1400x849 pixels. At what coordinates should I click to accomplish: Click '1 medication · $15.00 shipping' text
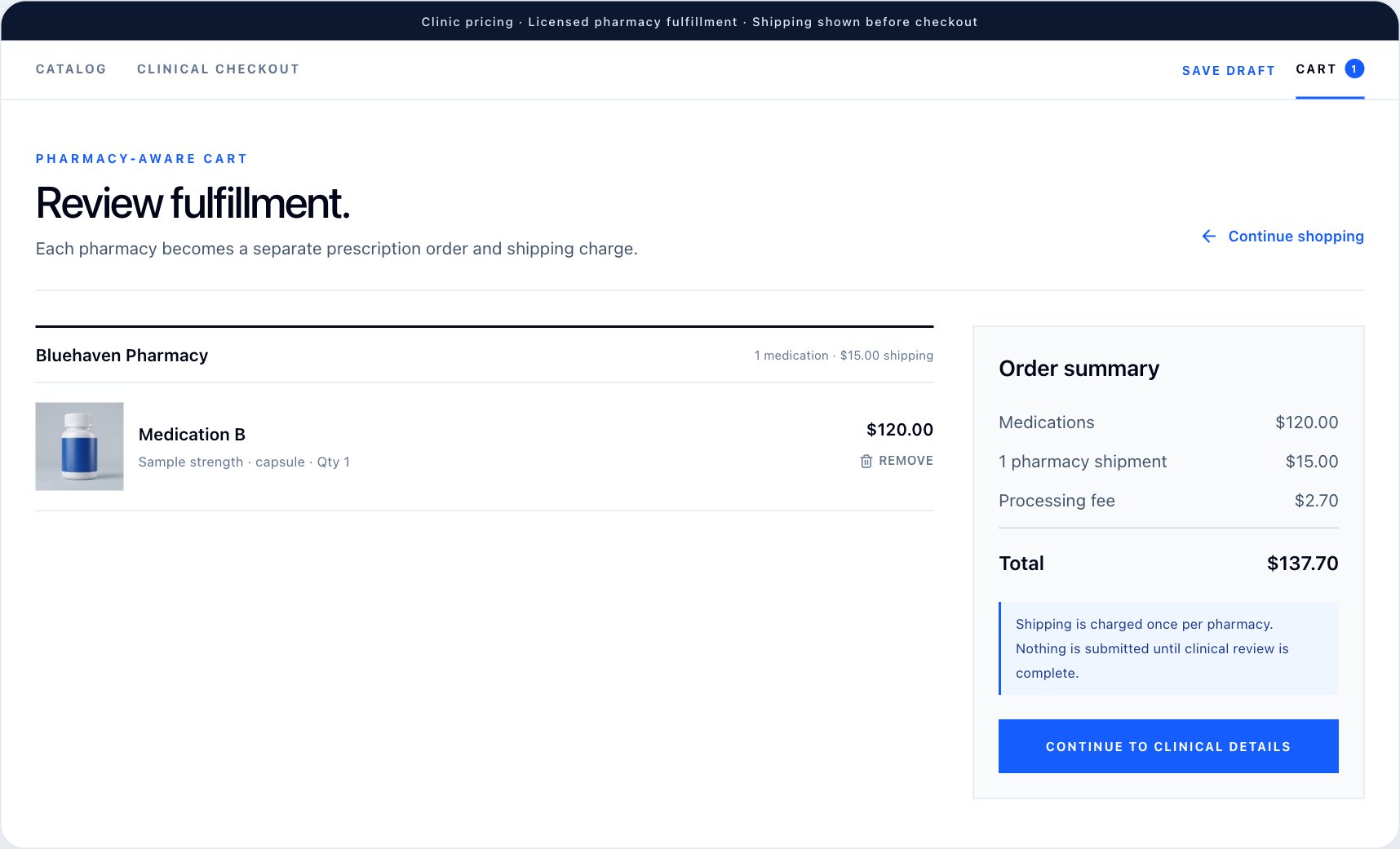tap(844, 356)
